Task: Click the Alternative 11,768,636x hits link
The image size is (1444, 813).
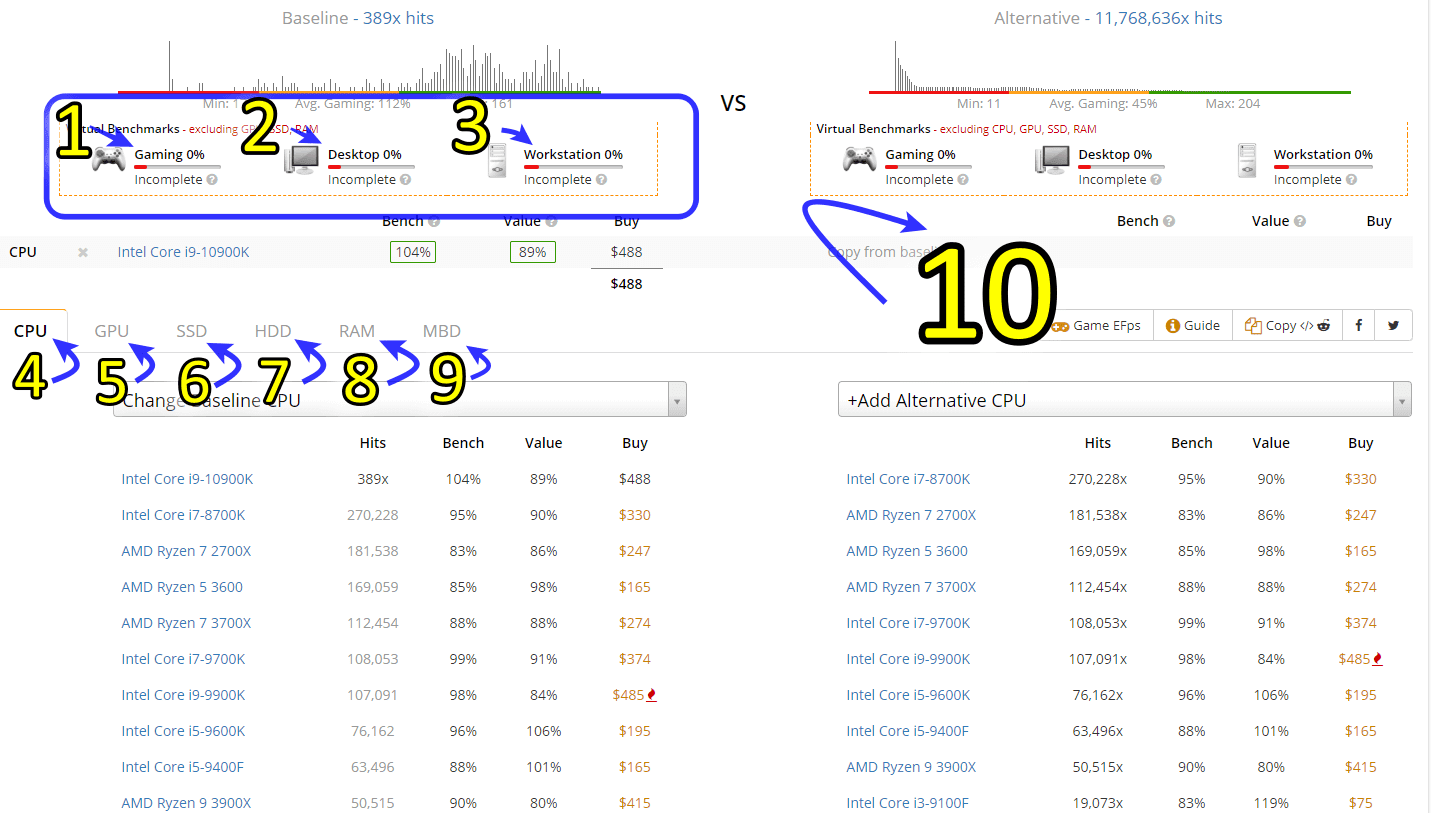Action: (x=1158, y=18)
